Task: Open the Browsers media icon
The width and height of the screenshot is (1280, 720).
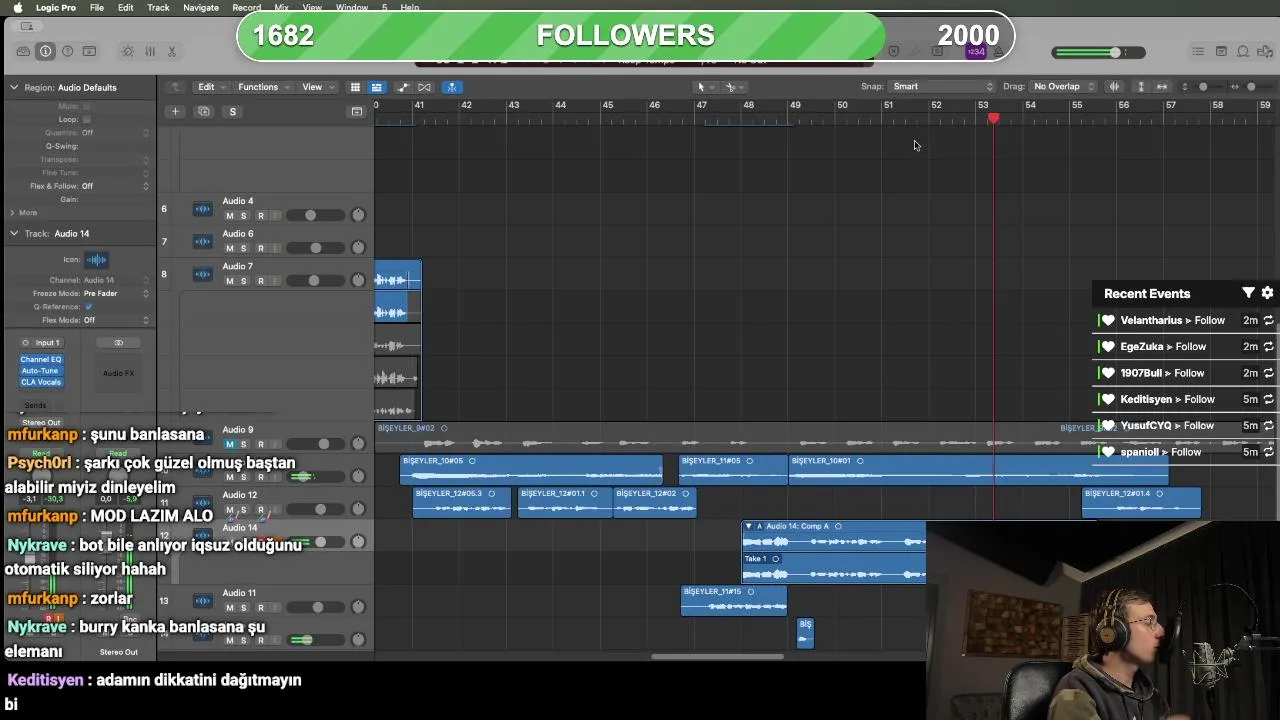Action: coord(1265,51)
